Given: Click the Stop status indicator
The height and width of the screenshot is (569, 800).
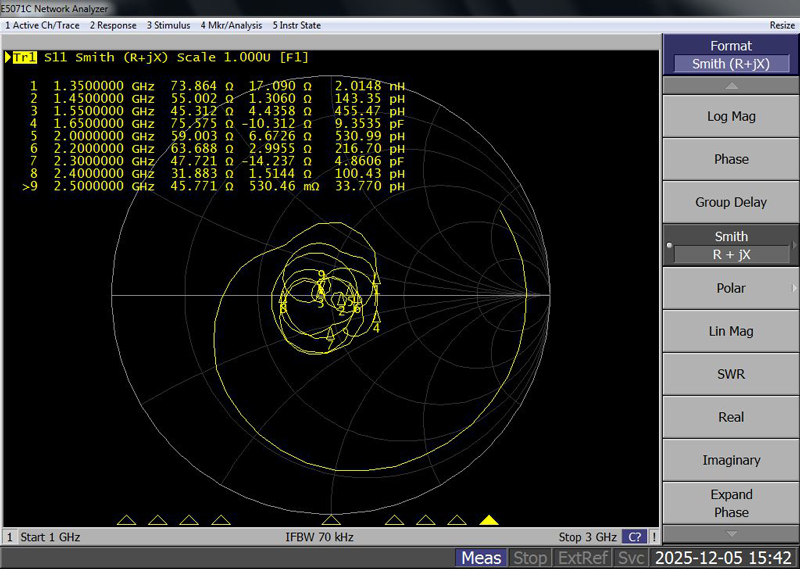Looking at the screenshot, I should [530, 558].
